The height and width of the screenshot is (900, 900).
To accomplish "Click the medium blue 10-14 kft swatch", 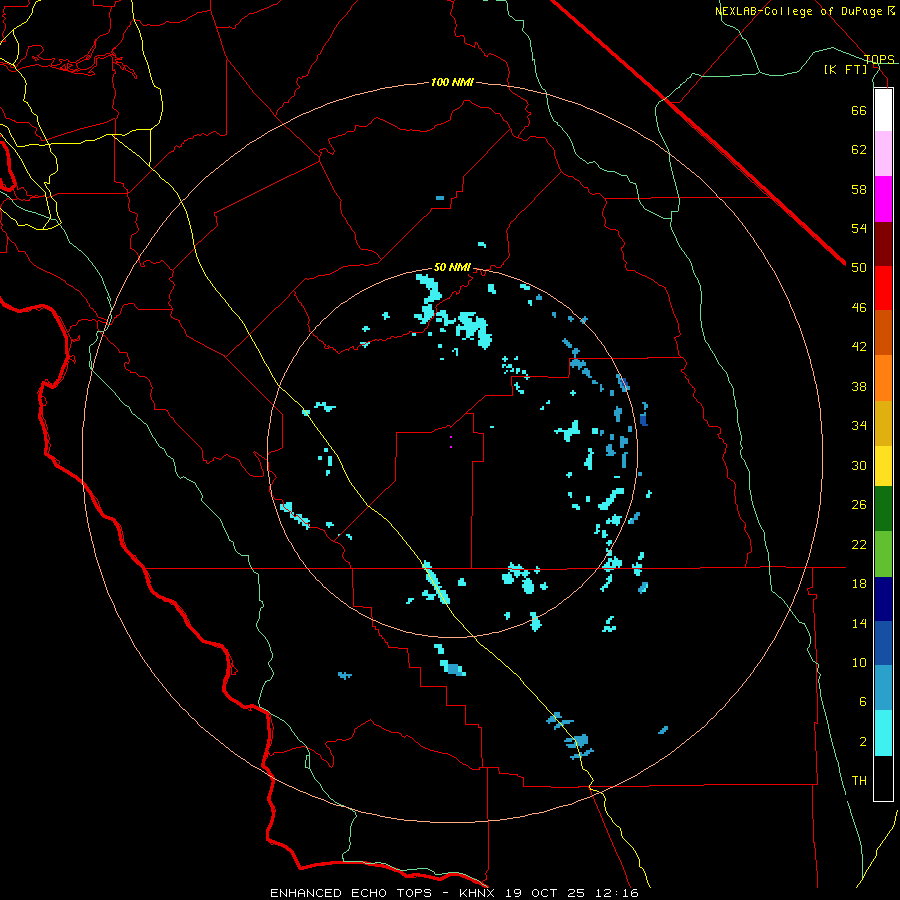I will (883, 643).
